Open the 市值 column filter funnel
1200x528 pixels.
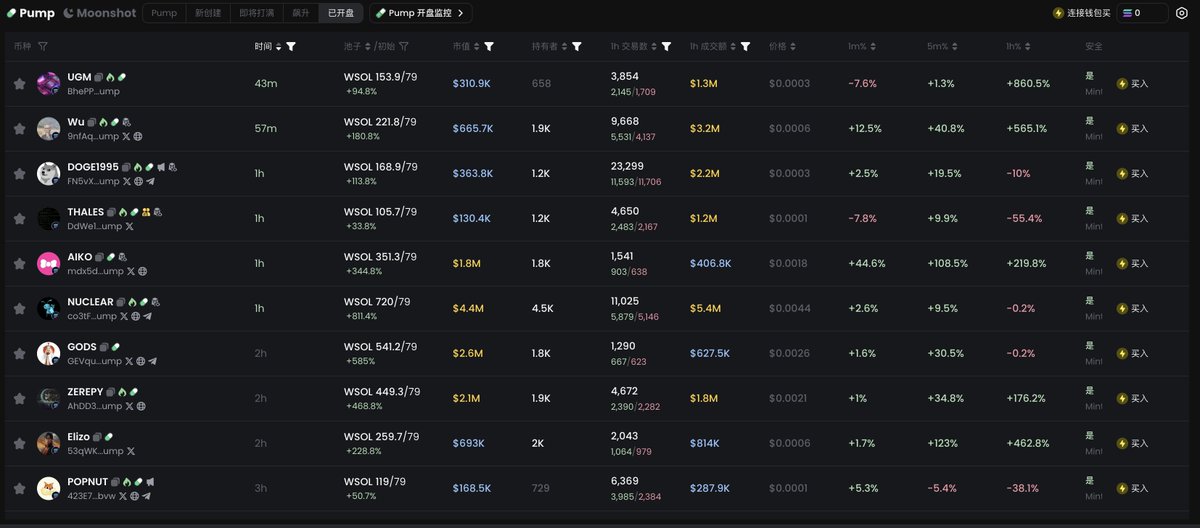489,46
